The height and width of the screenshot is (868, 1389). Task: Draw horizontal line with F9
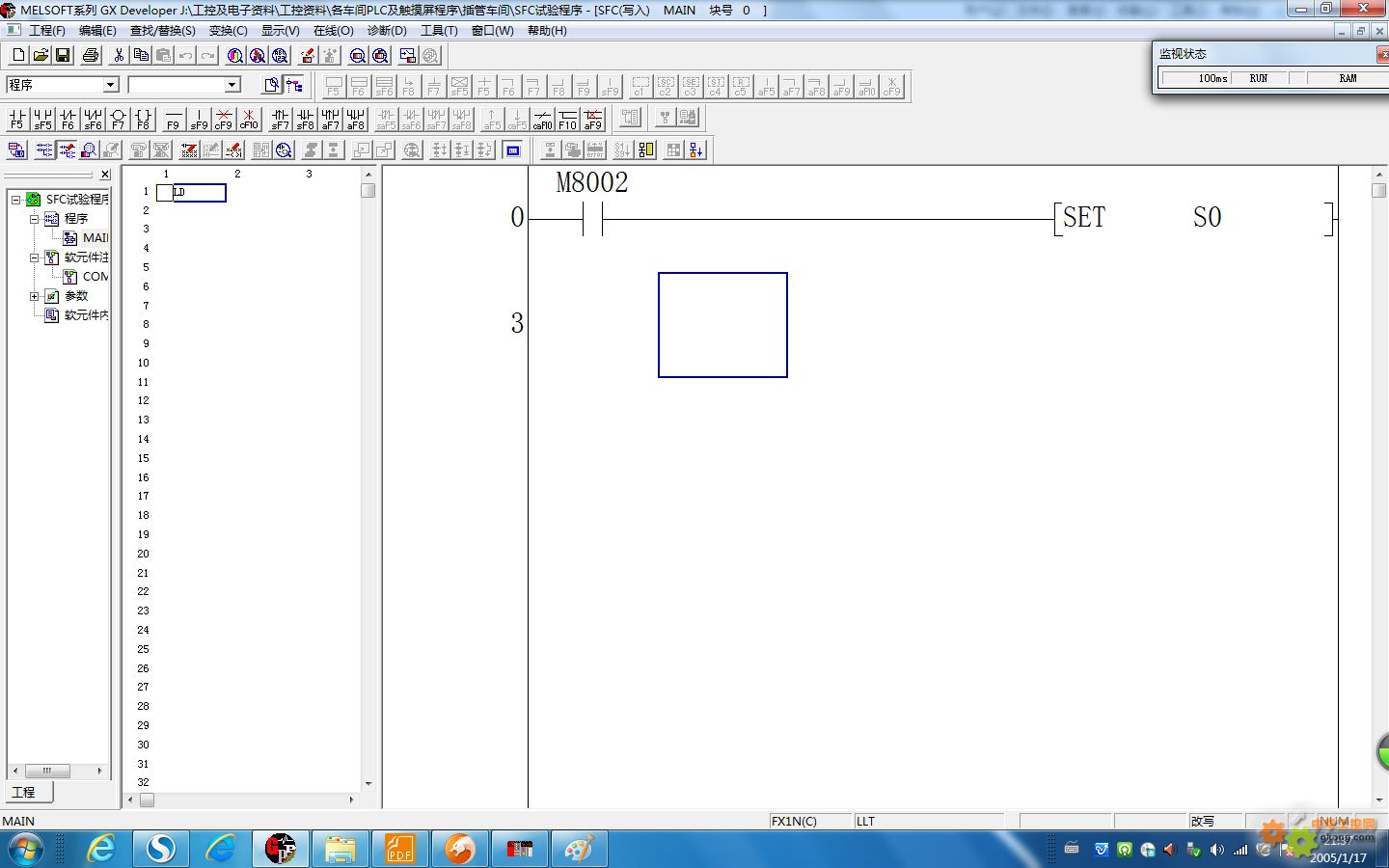pos(174,120)
